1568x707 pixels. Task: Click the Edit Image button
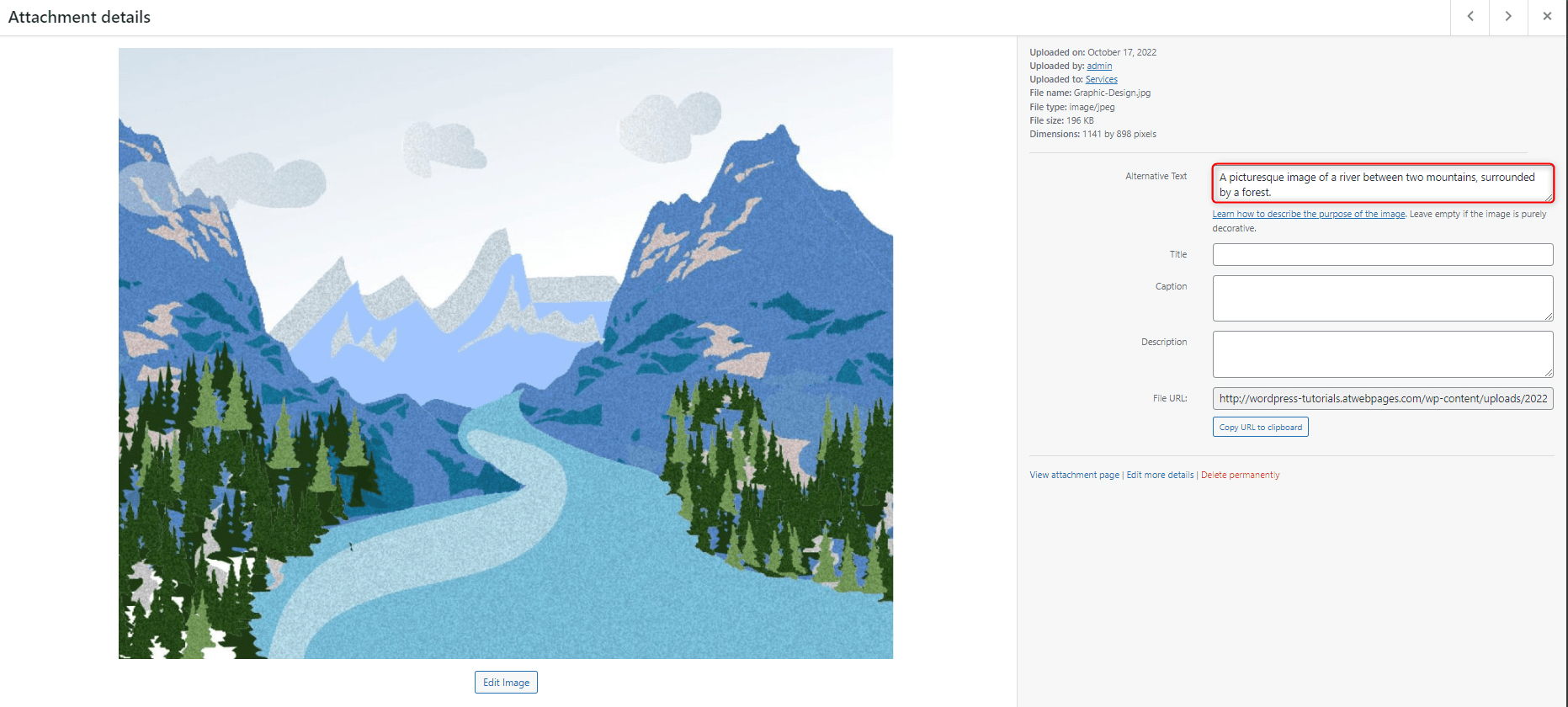point(506,683)
